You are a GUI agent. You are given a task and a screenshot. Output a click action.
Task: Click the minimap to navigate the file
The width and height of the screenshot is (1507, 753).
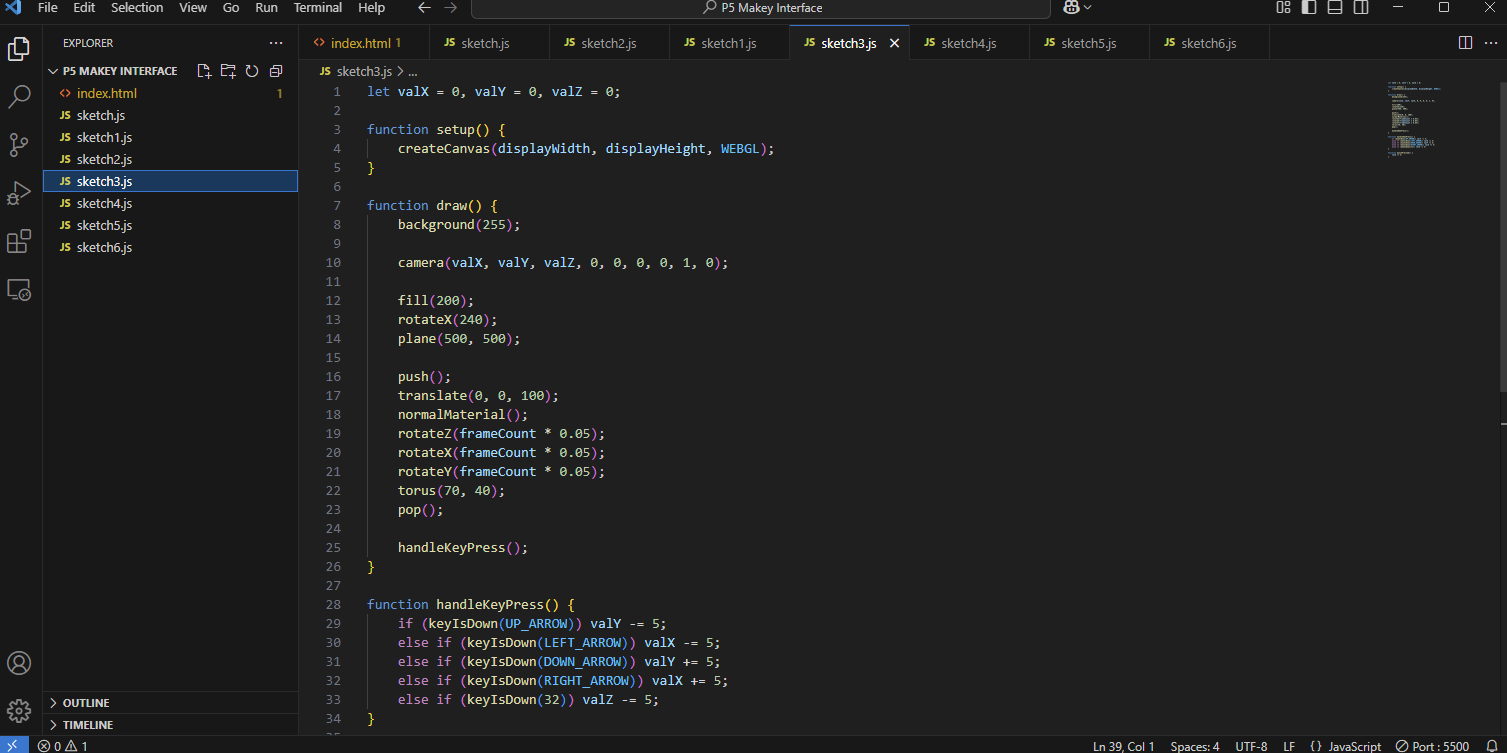(x=1414, y=120)
